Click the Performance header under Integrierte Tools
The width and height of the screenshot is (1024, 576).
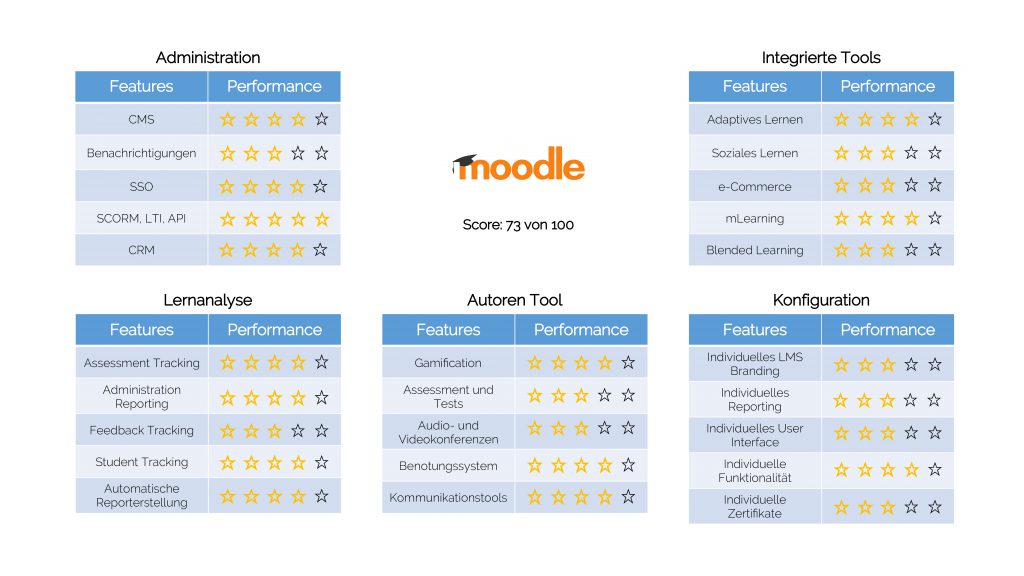pyautogui.click(x=887, y=86)
